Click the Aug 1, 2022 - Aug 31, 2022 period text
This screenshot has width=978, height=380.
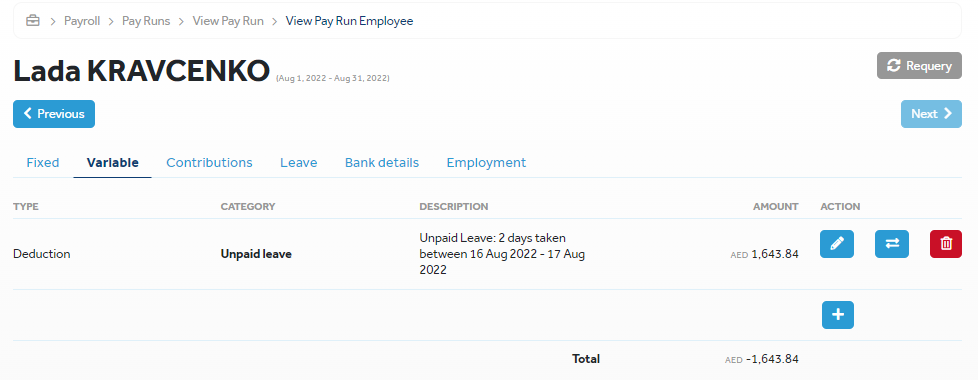coord(332,78)
